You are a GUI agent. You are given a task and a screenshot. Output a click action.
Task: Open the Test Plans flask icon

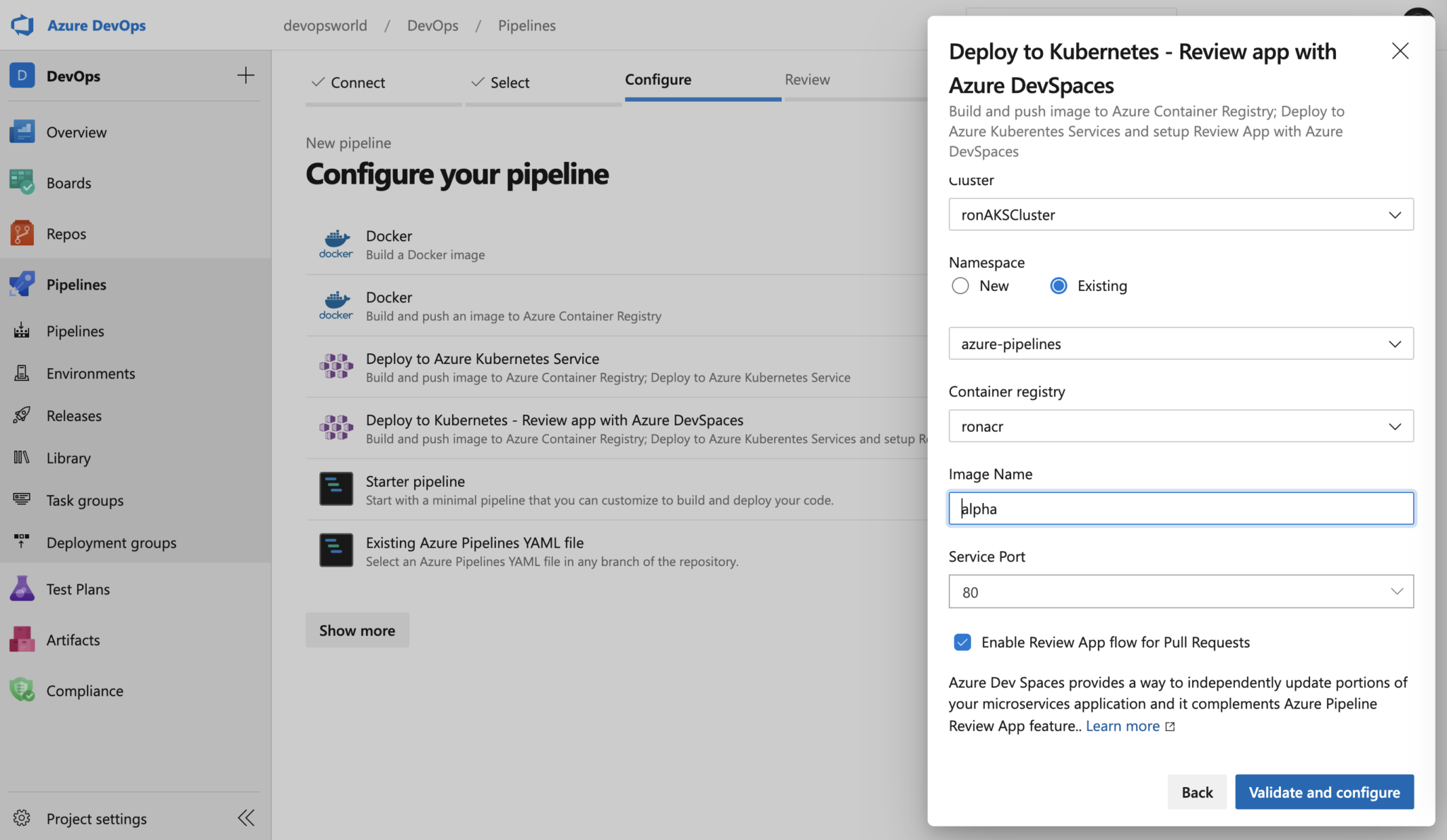(x=22, y=589)
